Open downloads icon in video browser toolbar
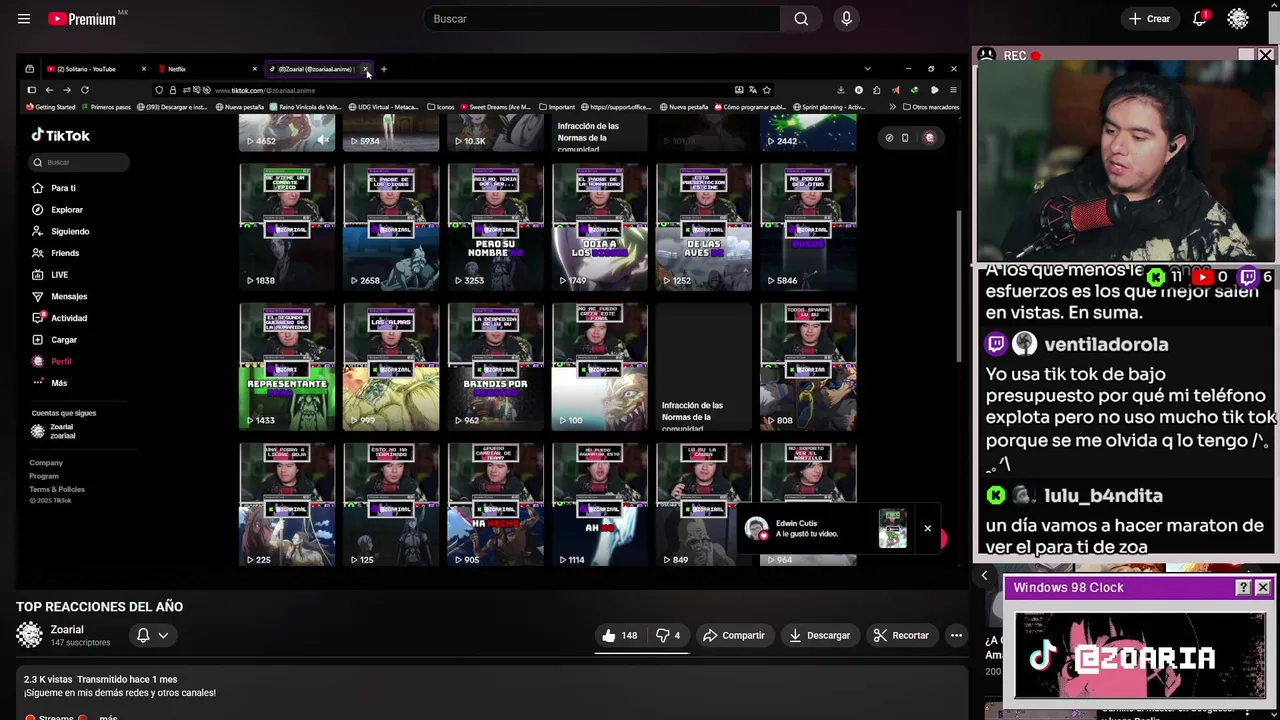Image resolution: width=1280 pixels, height=720 pixels. [x=840, y=90]
